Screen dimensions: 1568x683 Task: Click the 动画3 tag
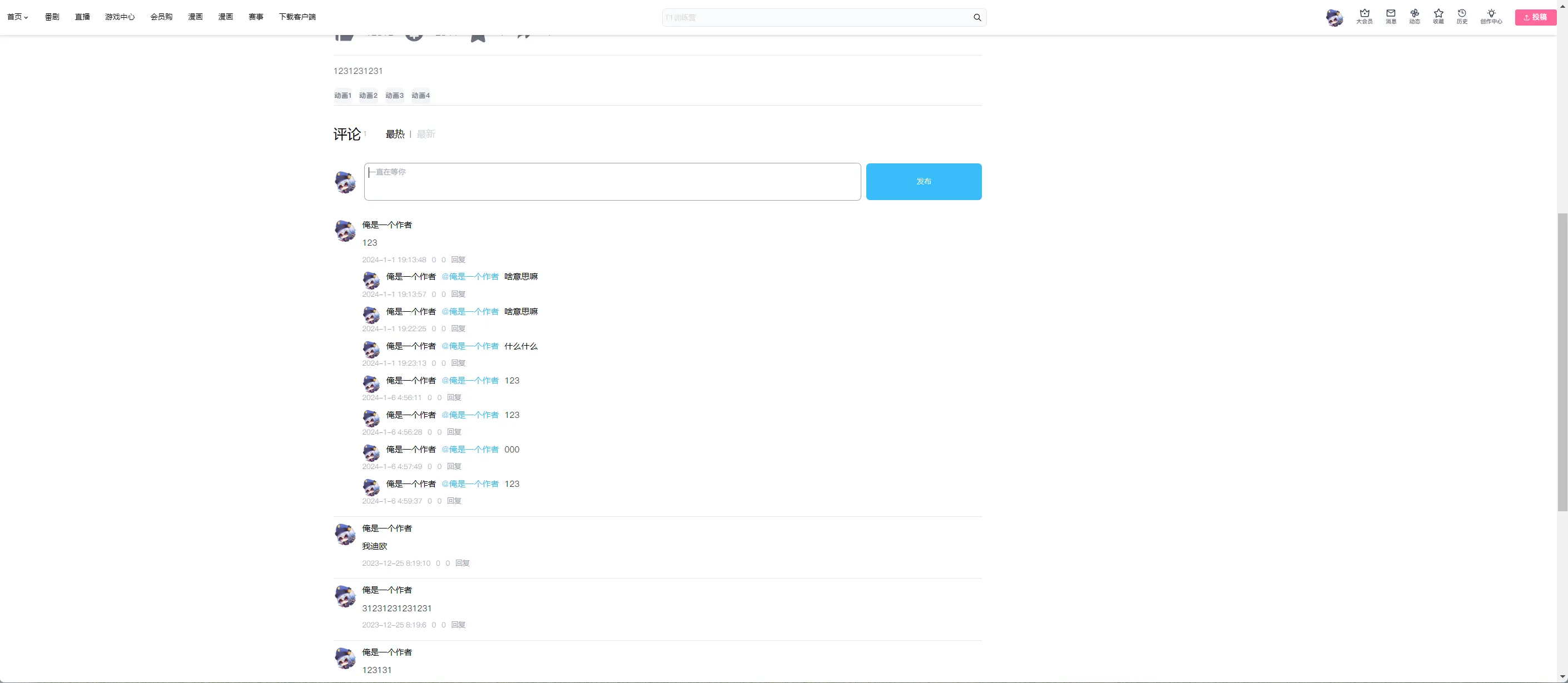pos(394,96)
